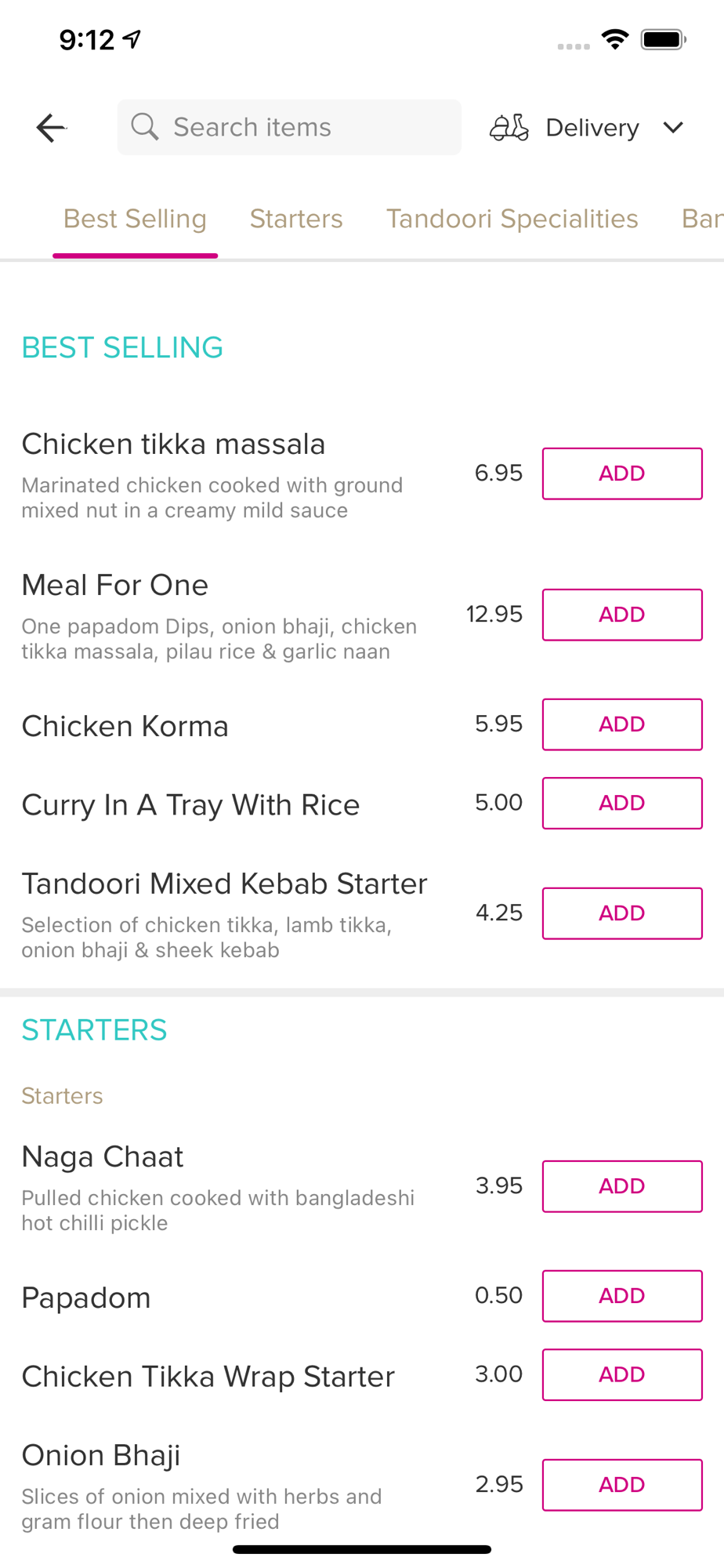Add Chicken tikka massala to order
The height and width of the screenshot is (1568, 724).
[622, 474]
